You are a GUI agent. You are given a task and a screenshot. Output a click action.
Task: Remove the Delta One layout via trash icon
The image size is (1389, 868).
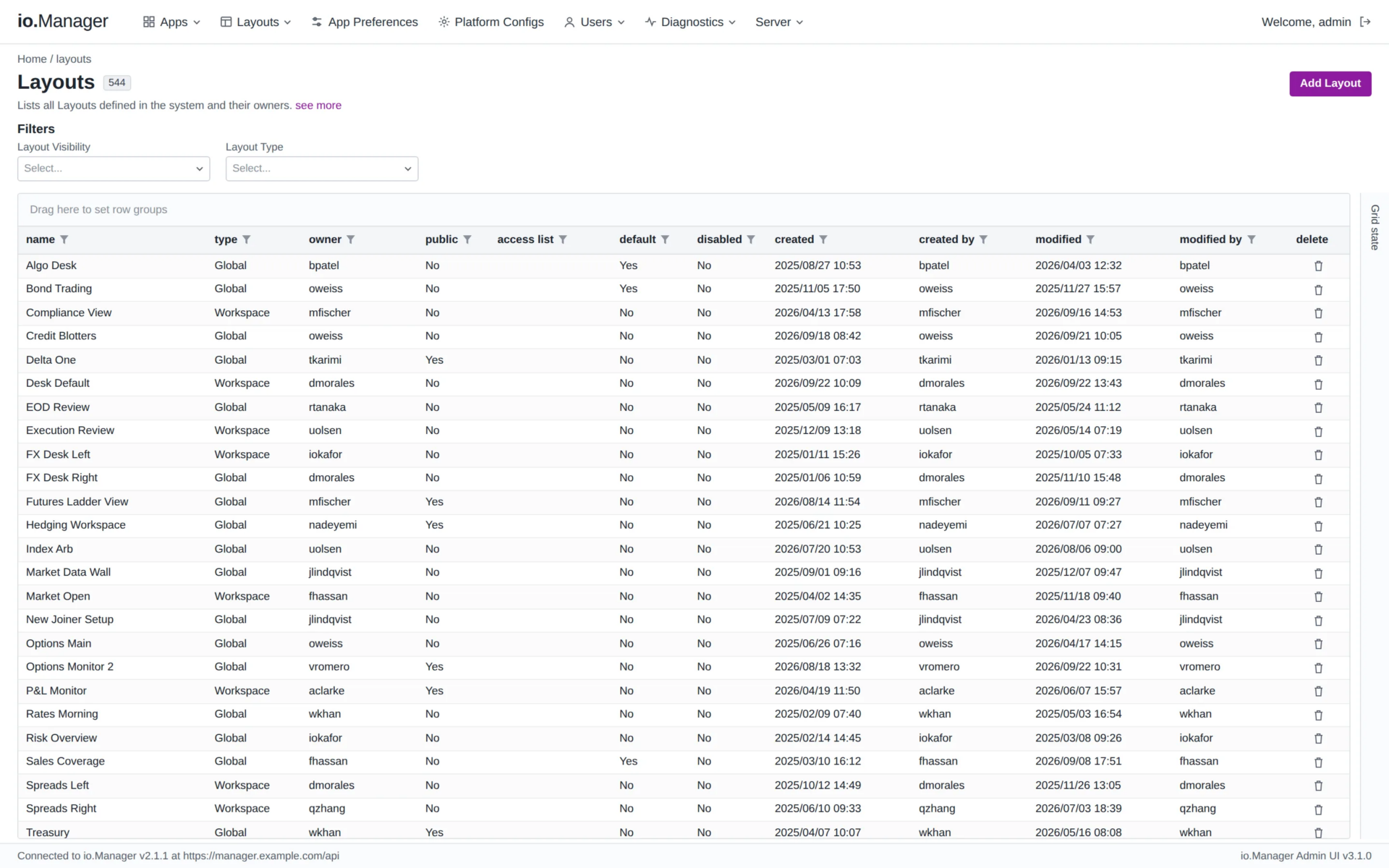(1318, 360)
